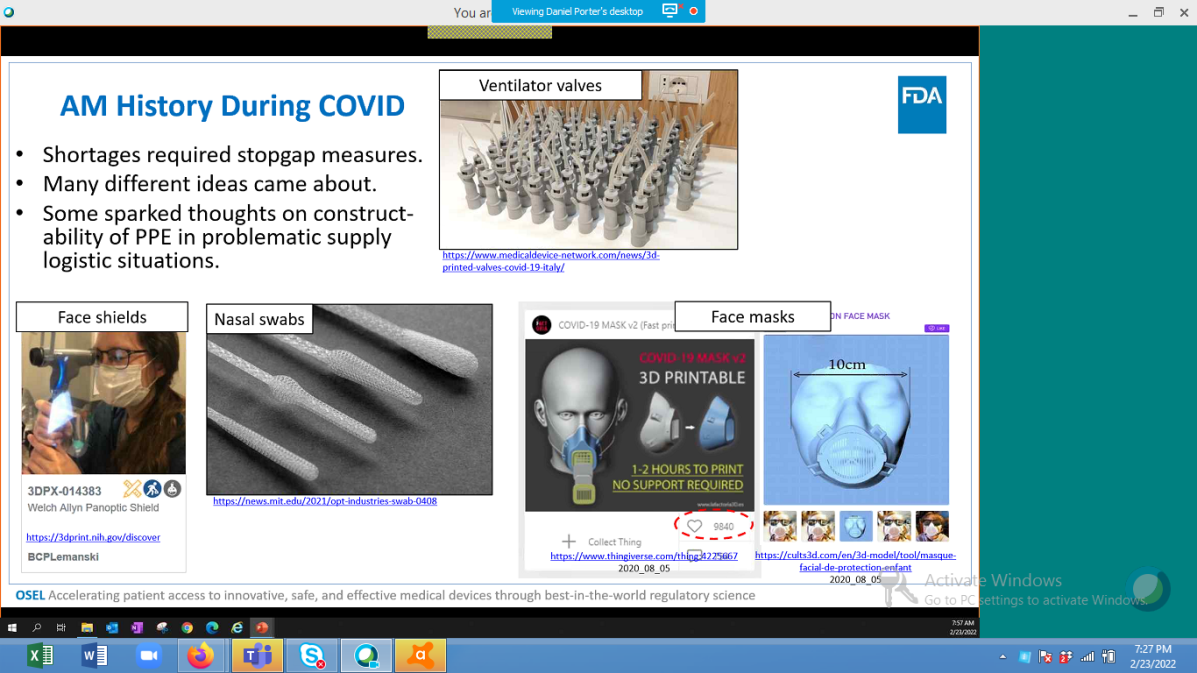Click the Webex logo in the title bar
Viewport: 1197px width, 673px height.
[9, 12]
